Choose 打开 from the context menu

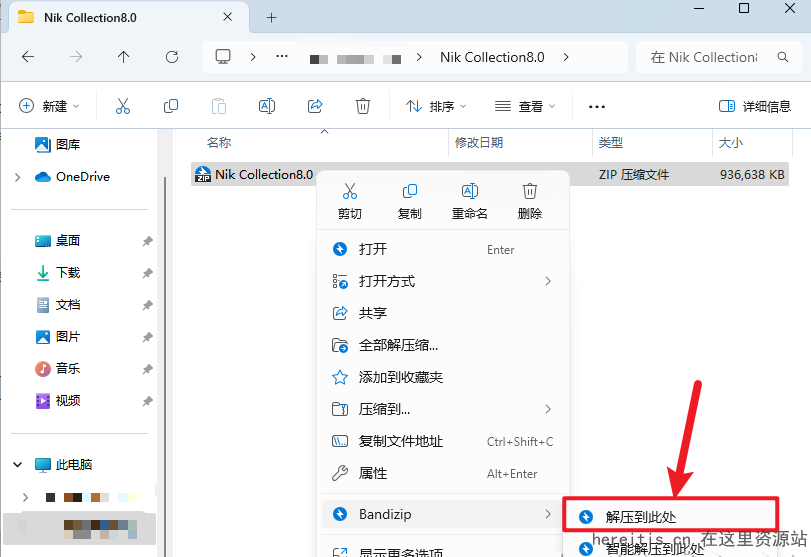click(443, 249)
